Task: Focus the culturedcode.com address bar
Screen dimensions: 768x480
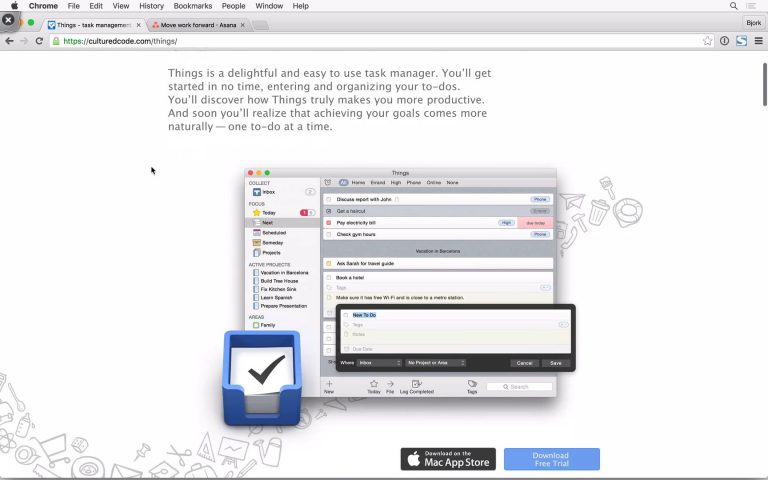Action: pos(382,41)
